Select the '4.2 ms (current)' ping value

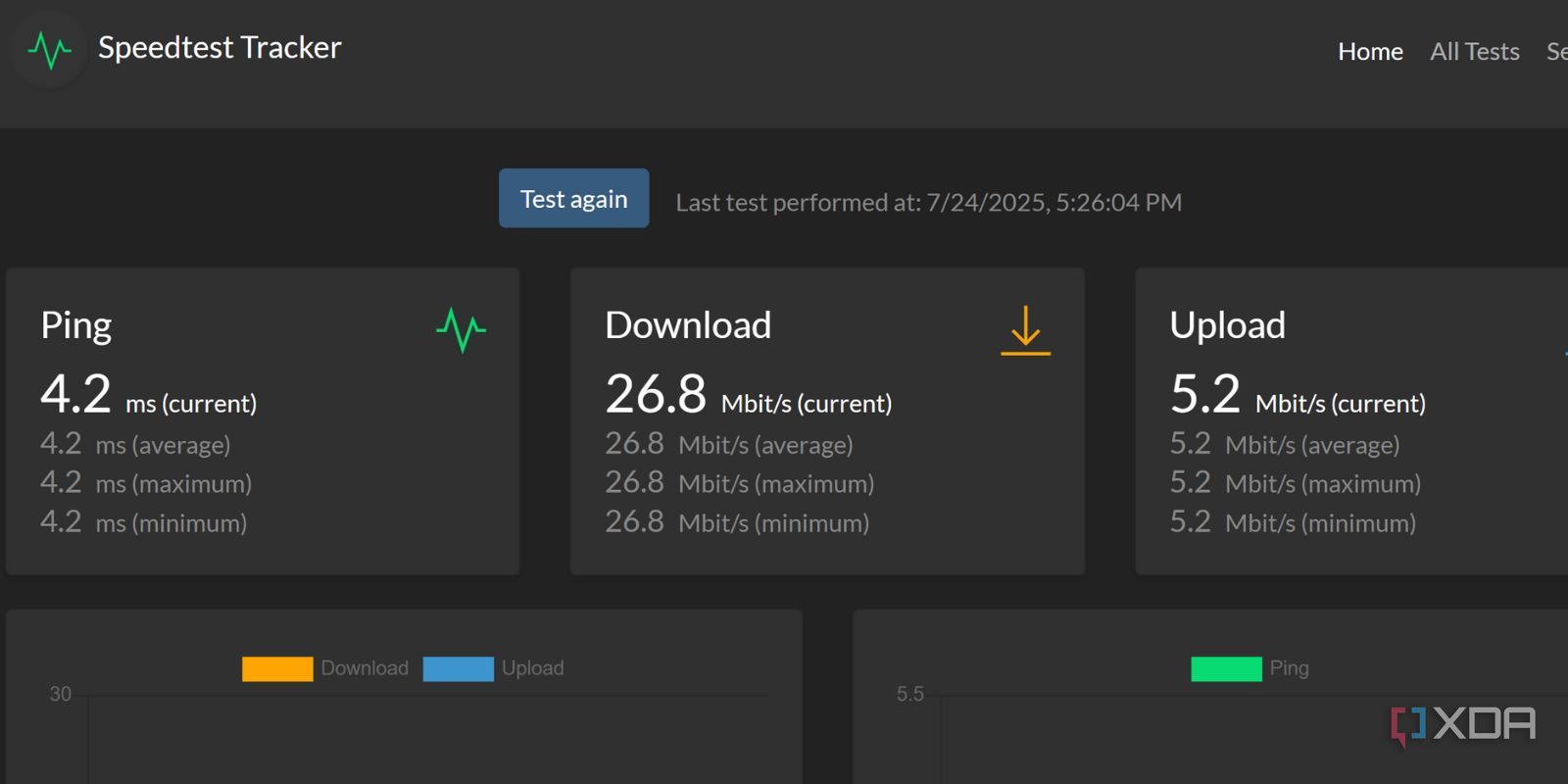tap(148, 395)
